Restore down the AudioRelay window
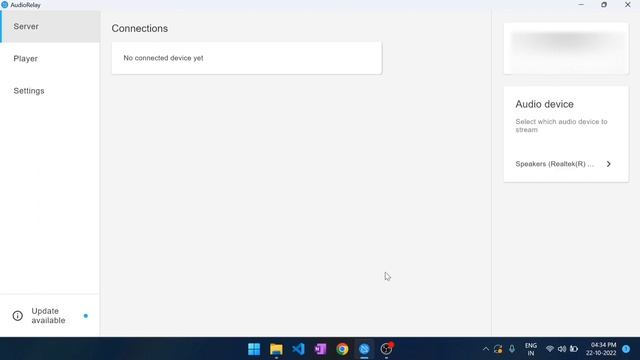 click(604, 5)
